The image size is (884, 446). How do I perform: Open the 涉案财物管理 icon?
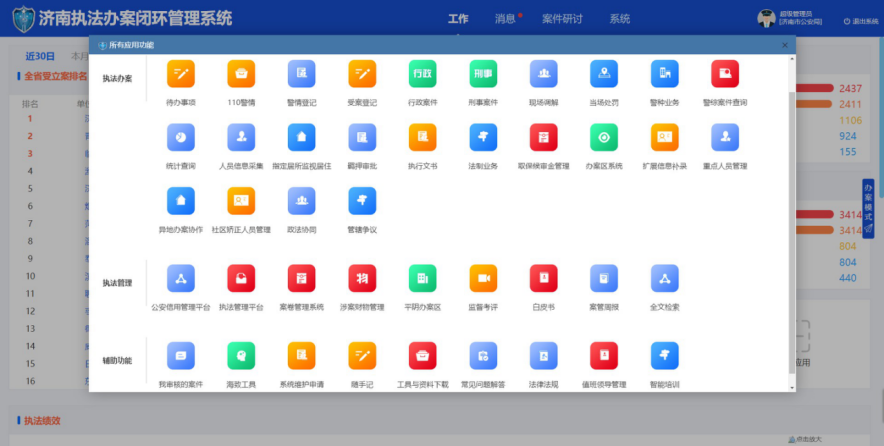coord(362,278)
